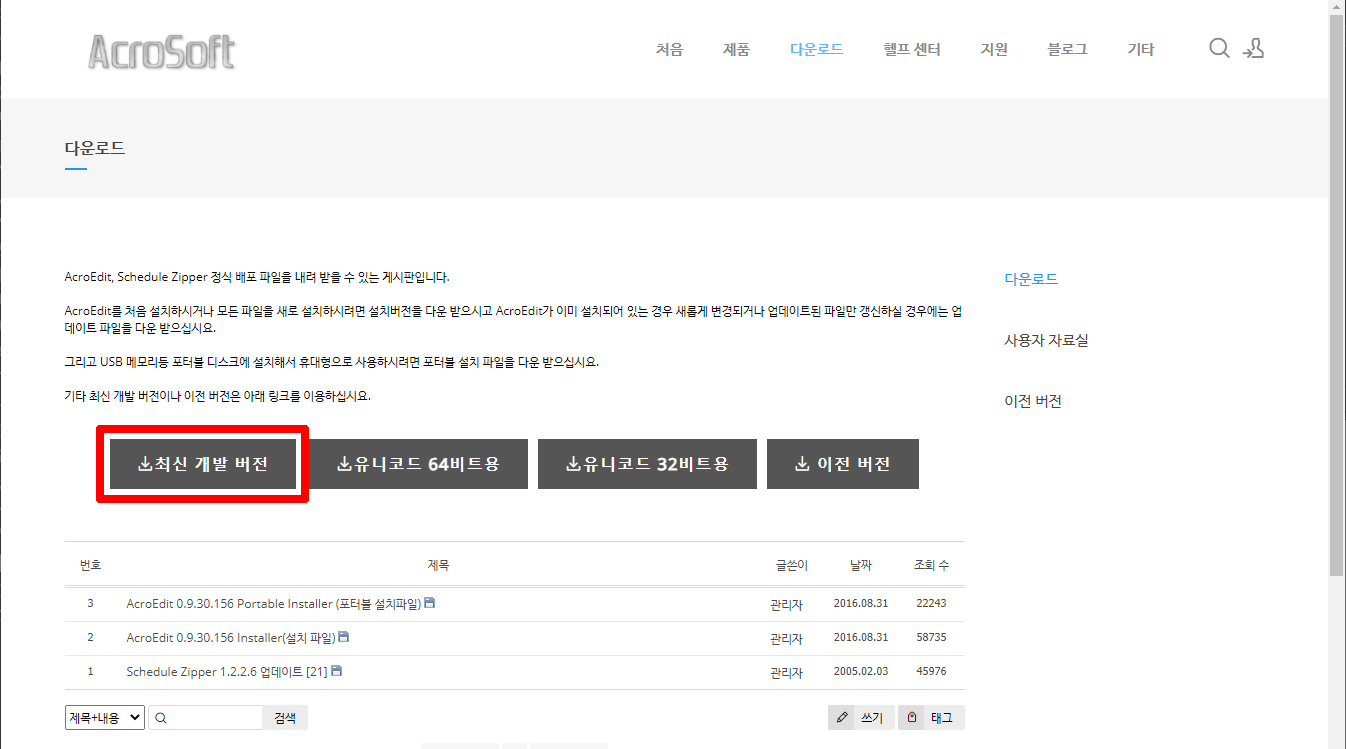Click the 조회 수 column header
The width and height of the screenshot is (1346, 749).
(x=931, y=565)
